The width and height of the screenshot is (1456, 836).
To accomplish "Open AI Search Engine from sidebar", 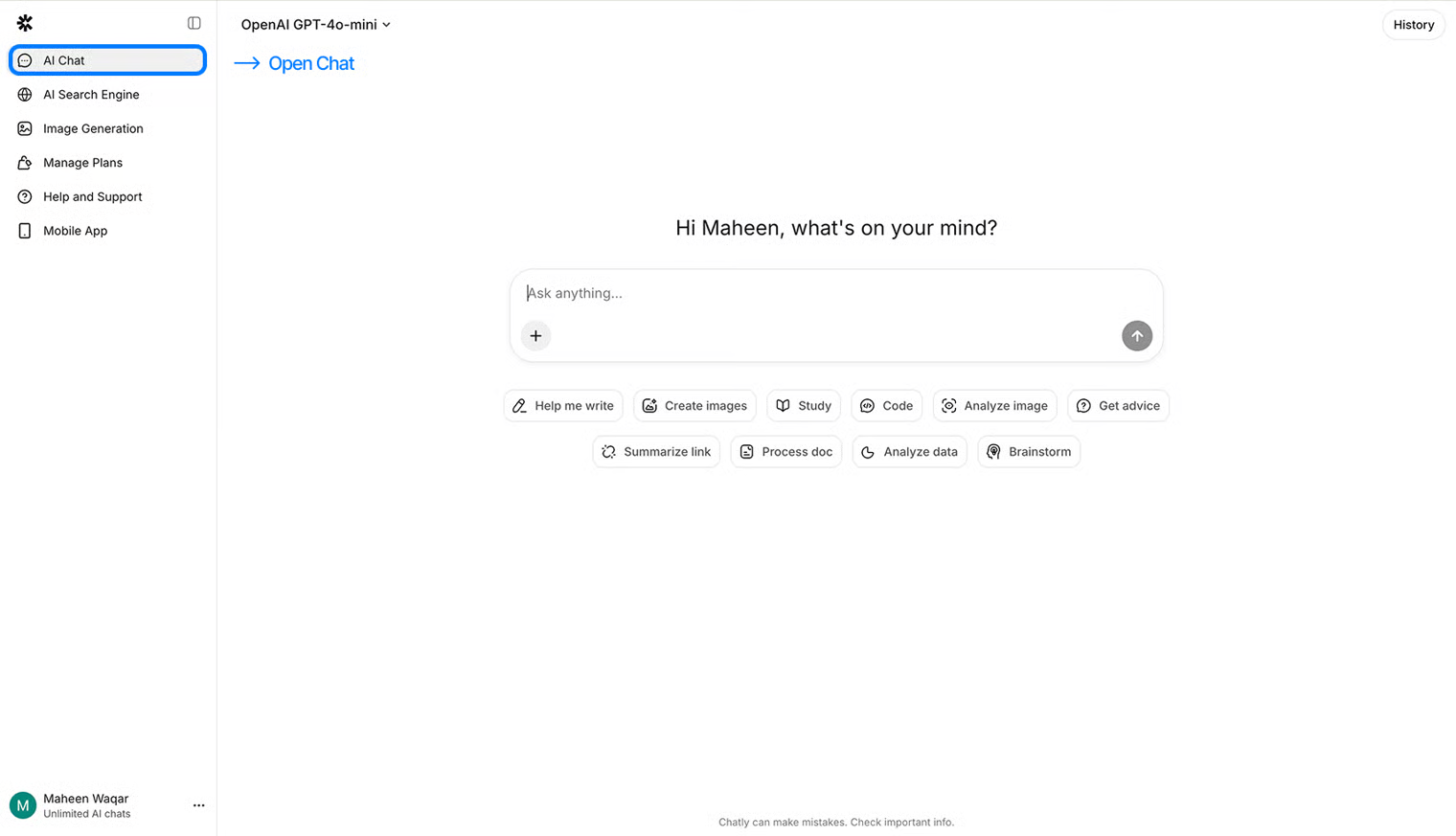I will [x=91, y=95].
